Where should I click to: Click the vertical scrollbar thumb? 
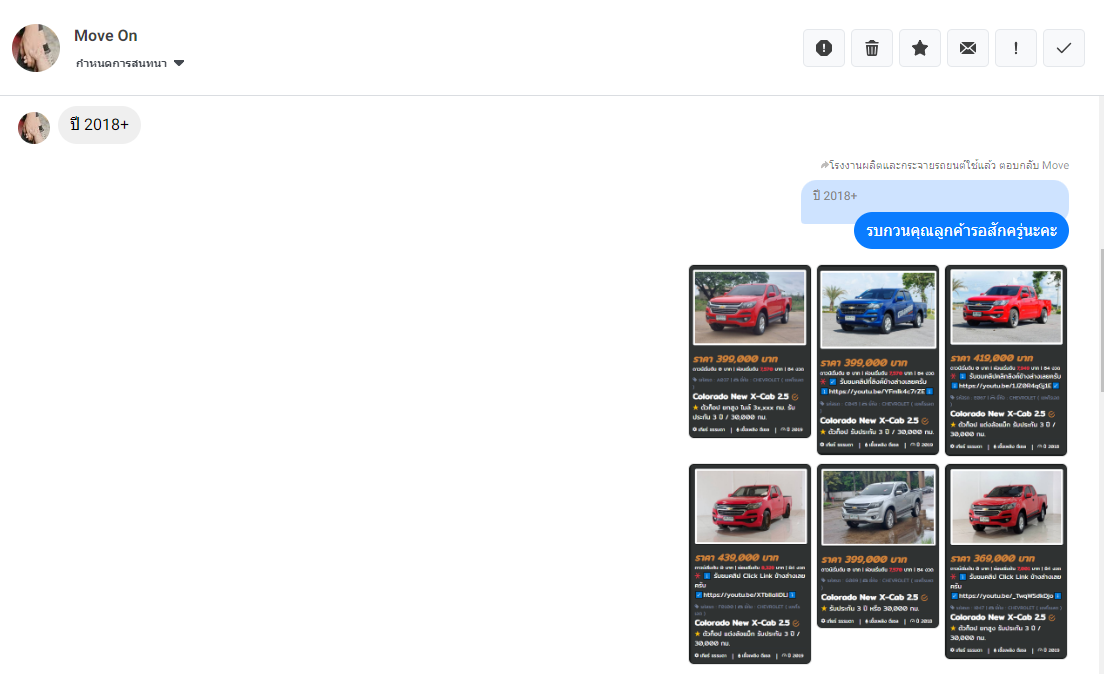(x=1100, y=320)
